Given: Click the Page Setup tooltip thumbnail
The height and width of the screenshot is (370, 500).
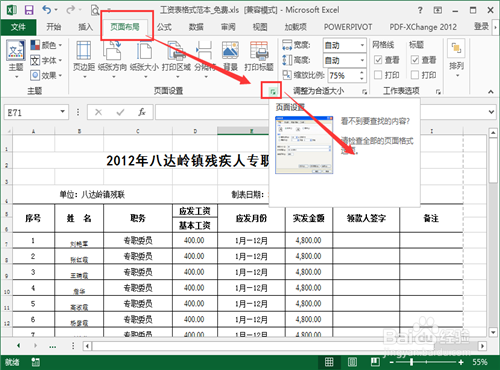Looking at the screenshot, I should [304, 145].
